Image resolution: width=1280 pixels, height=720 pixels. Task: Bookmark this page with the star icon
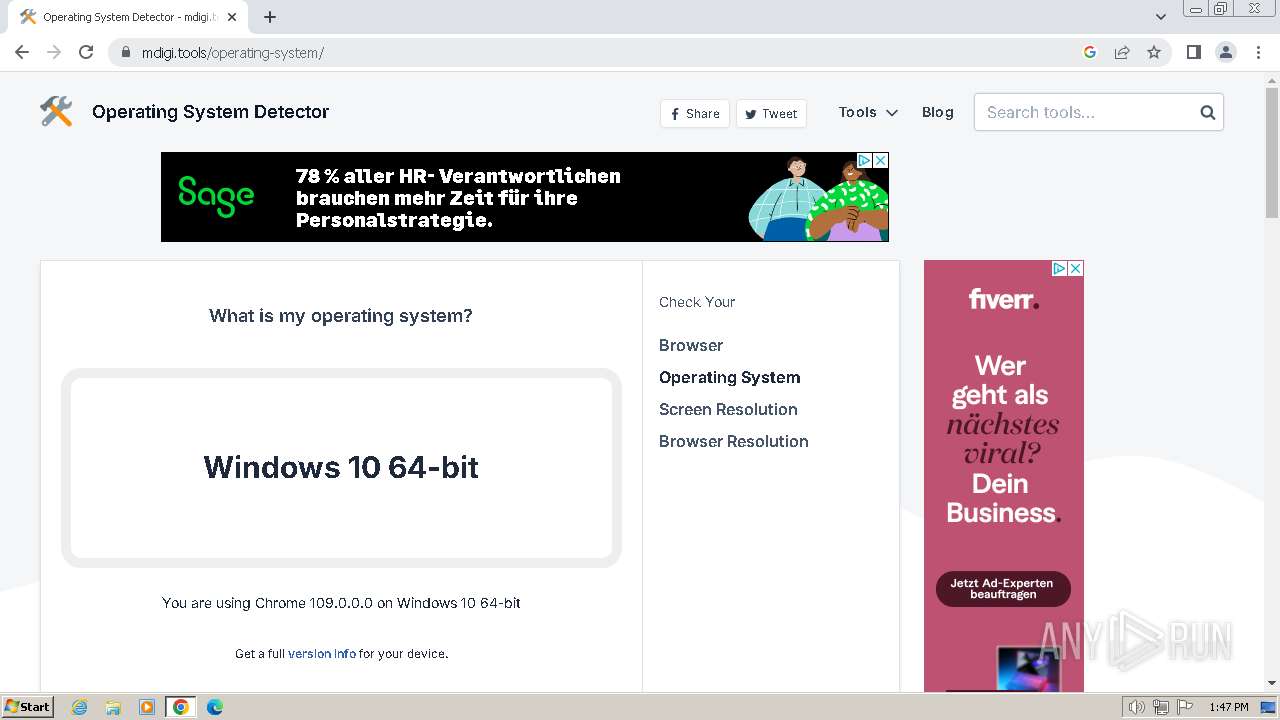pyautogui.click(x=1154, y=52)
